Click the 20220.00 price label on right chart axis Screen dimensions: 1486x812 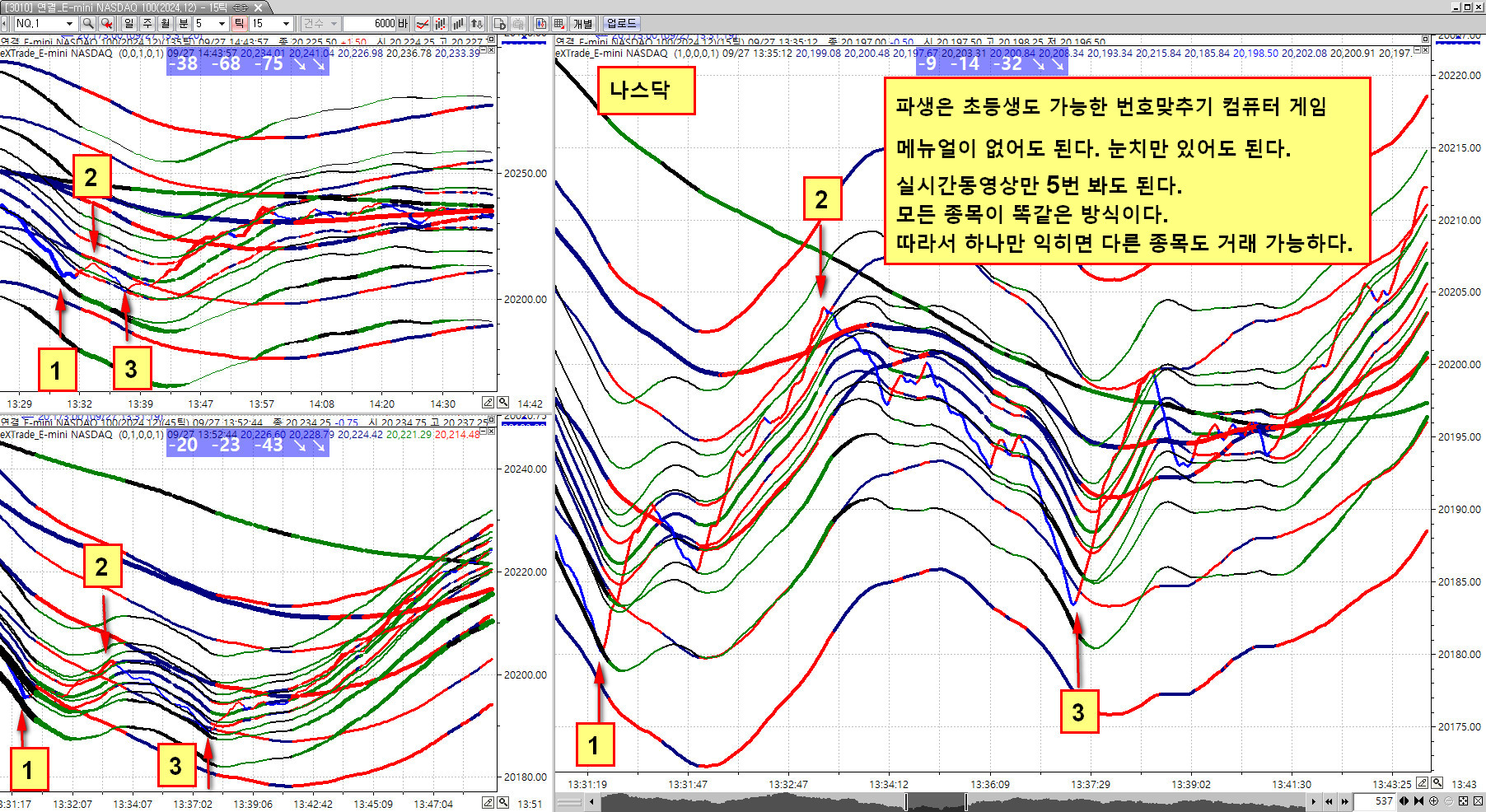coord(1460,75)
